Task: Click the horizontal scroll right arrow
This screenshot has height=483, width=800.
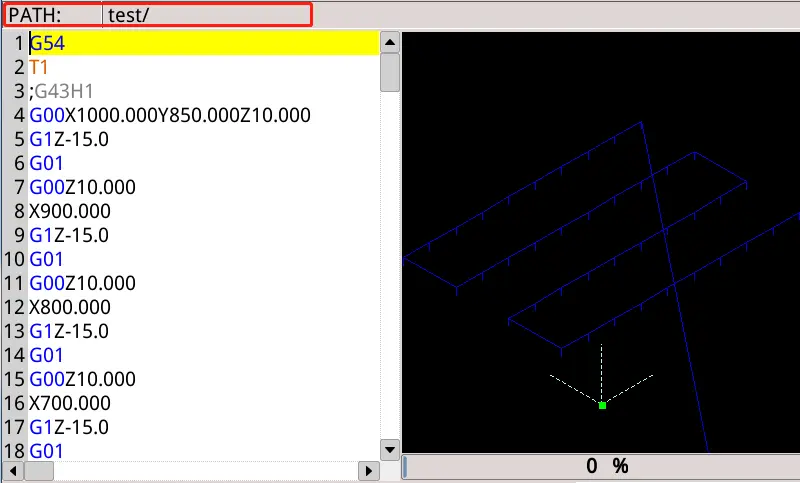Action: point(369,471)
